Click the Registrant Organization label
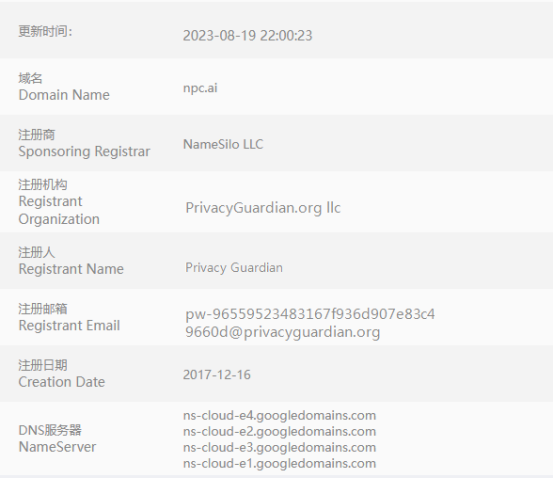 tap(59, 210)
